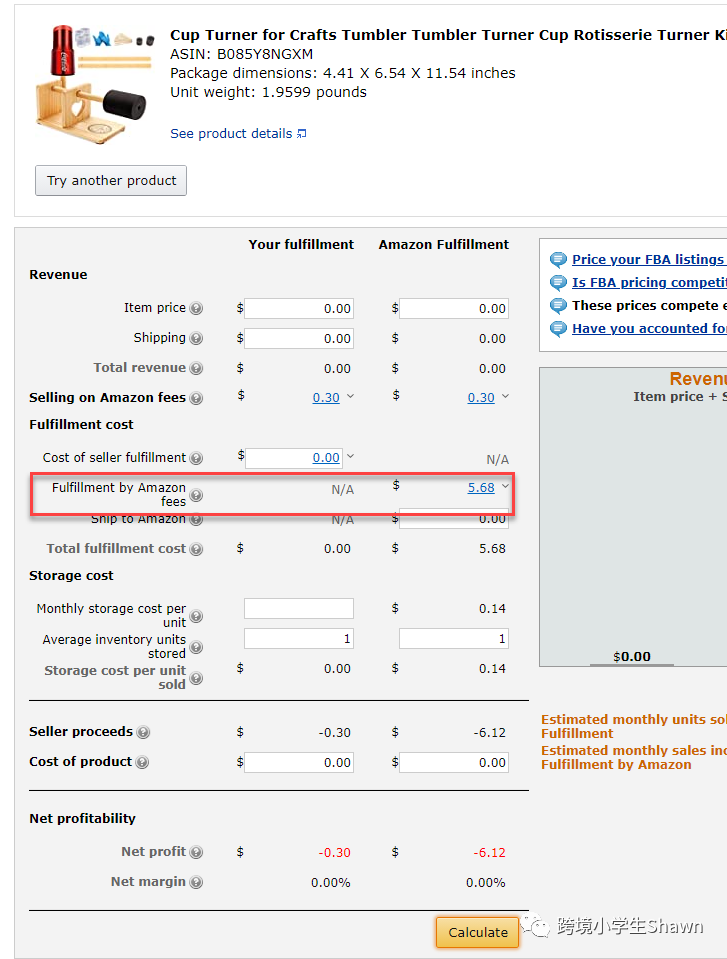Image resolution: width=727 pixels, height=959 pixels.
Task: Expand Selling on Amazon fees under Your fulfillment
Action: (x=350, y=396)
